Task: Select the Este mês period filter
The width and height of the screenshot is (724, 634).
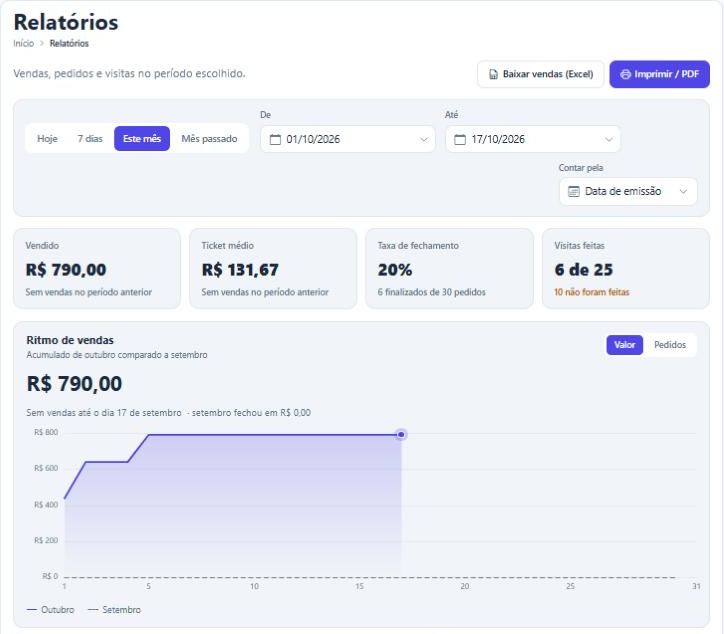Action: 142,139
